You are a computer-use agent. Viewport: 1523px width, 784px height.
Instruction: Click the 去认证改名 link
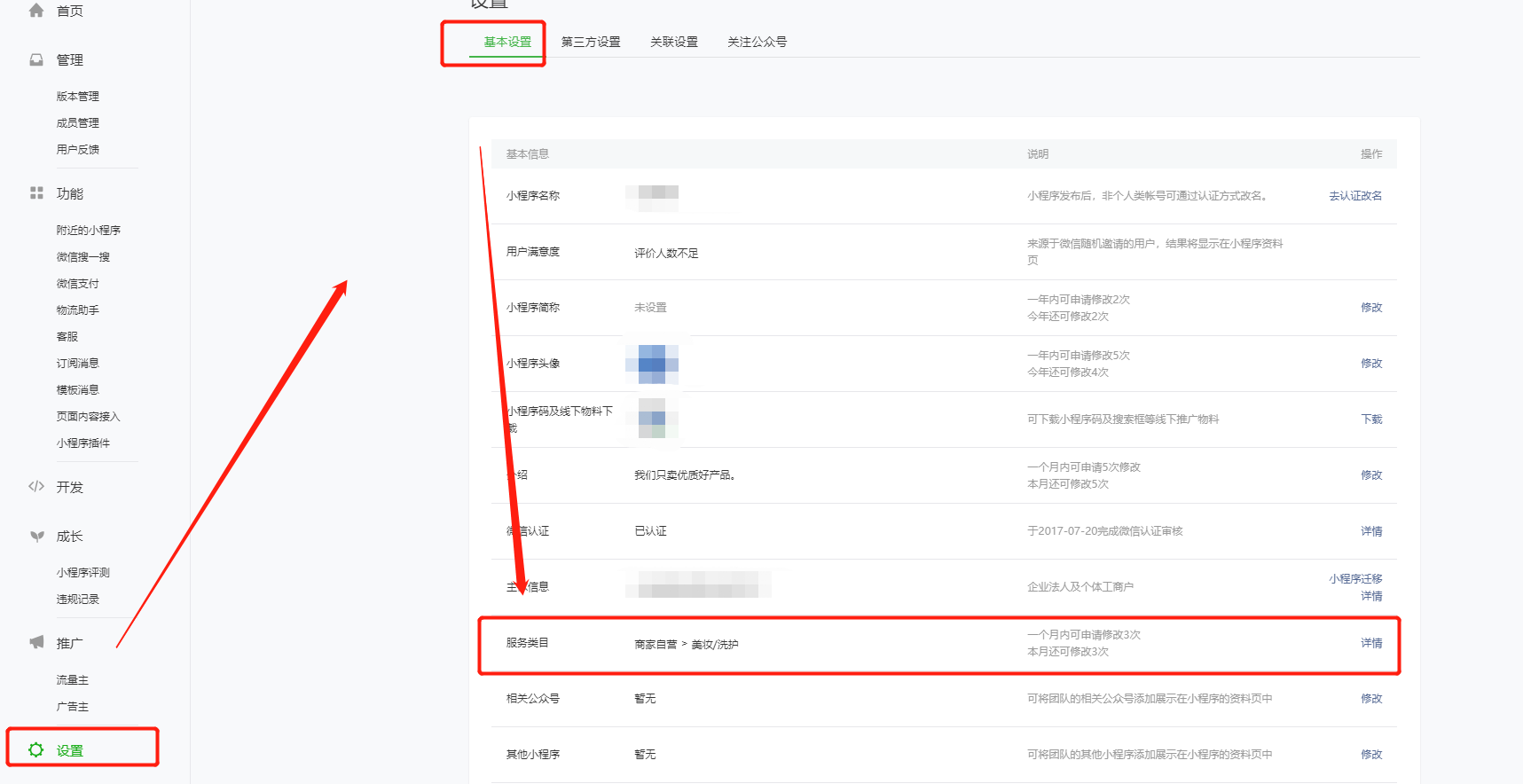pos(1354,196)
